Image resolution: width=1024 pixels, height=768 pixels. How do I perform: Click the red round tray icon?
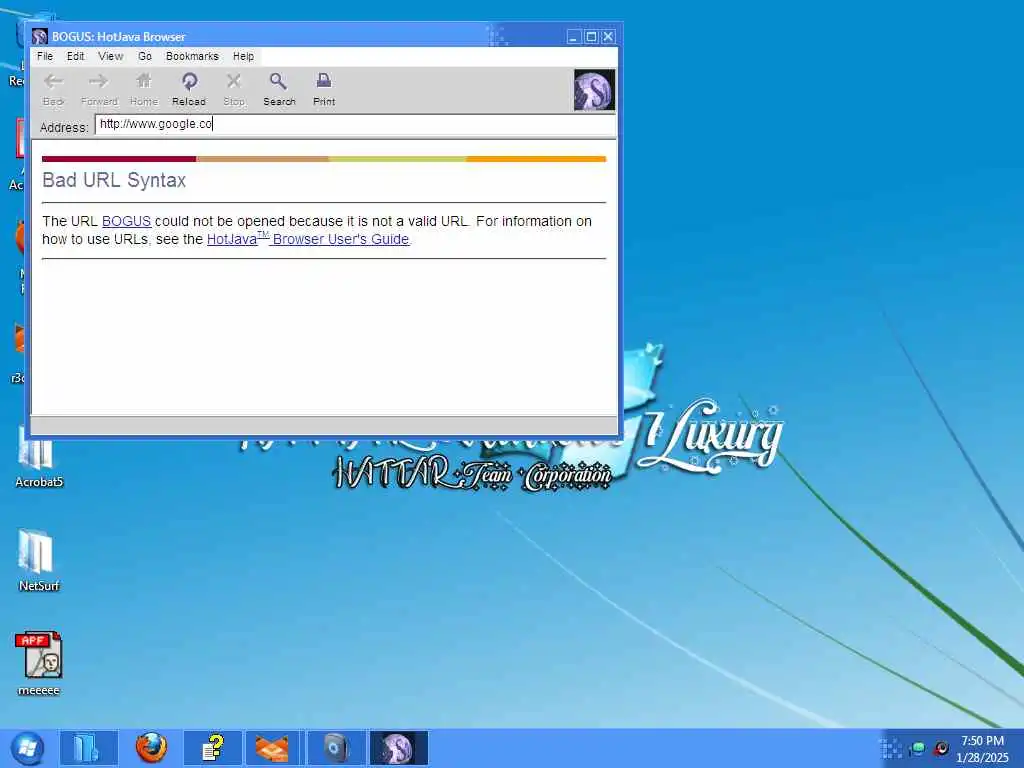[x=941, y=748]
